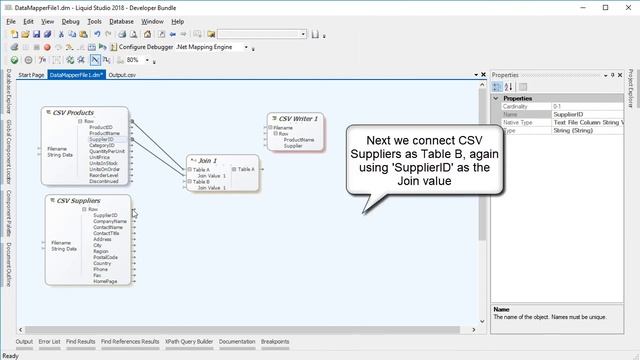The image size is (640, 360).
Task: Click the green check Validate icon
Action: (14, 60)
